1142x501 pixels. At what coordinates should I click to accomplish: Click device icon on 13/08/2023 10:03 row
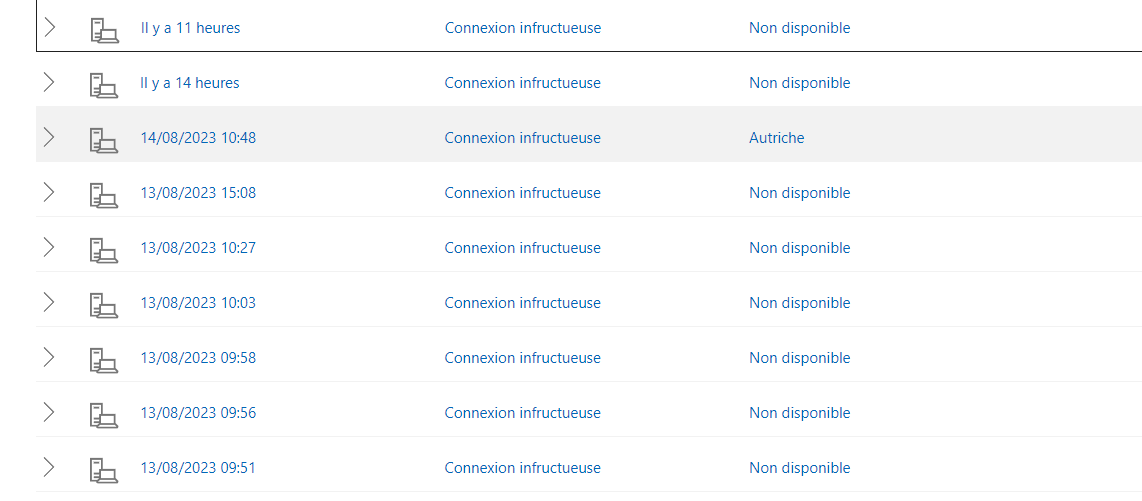pos(104,304)
